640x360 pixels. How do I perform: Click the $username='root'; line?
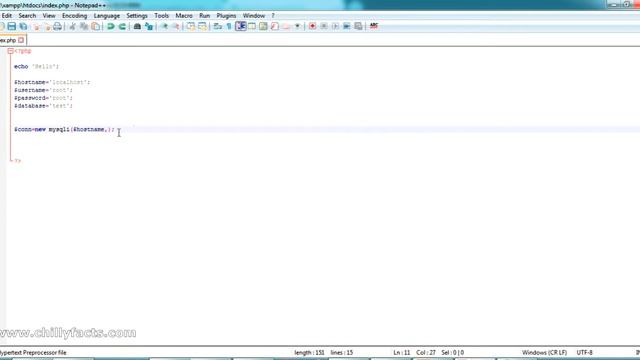tap(43, 90)
